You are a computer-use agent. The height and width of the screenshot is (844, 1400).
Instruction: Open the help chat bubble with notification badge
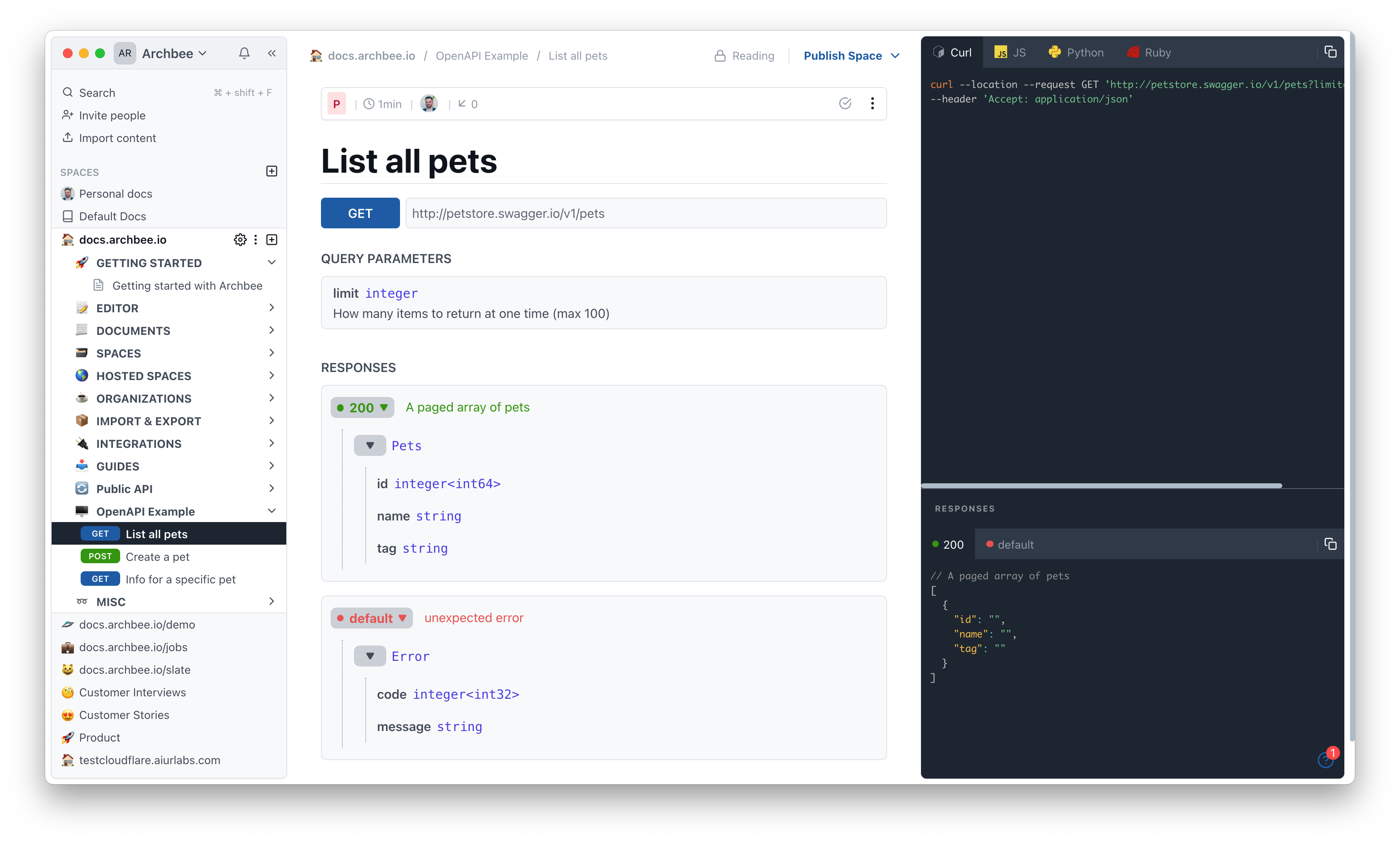(1326, 759)
